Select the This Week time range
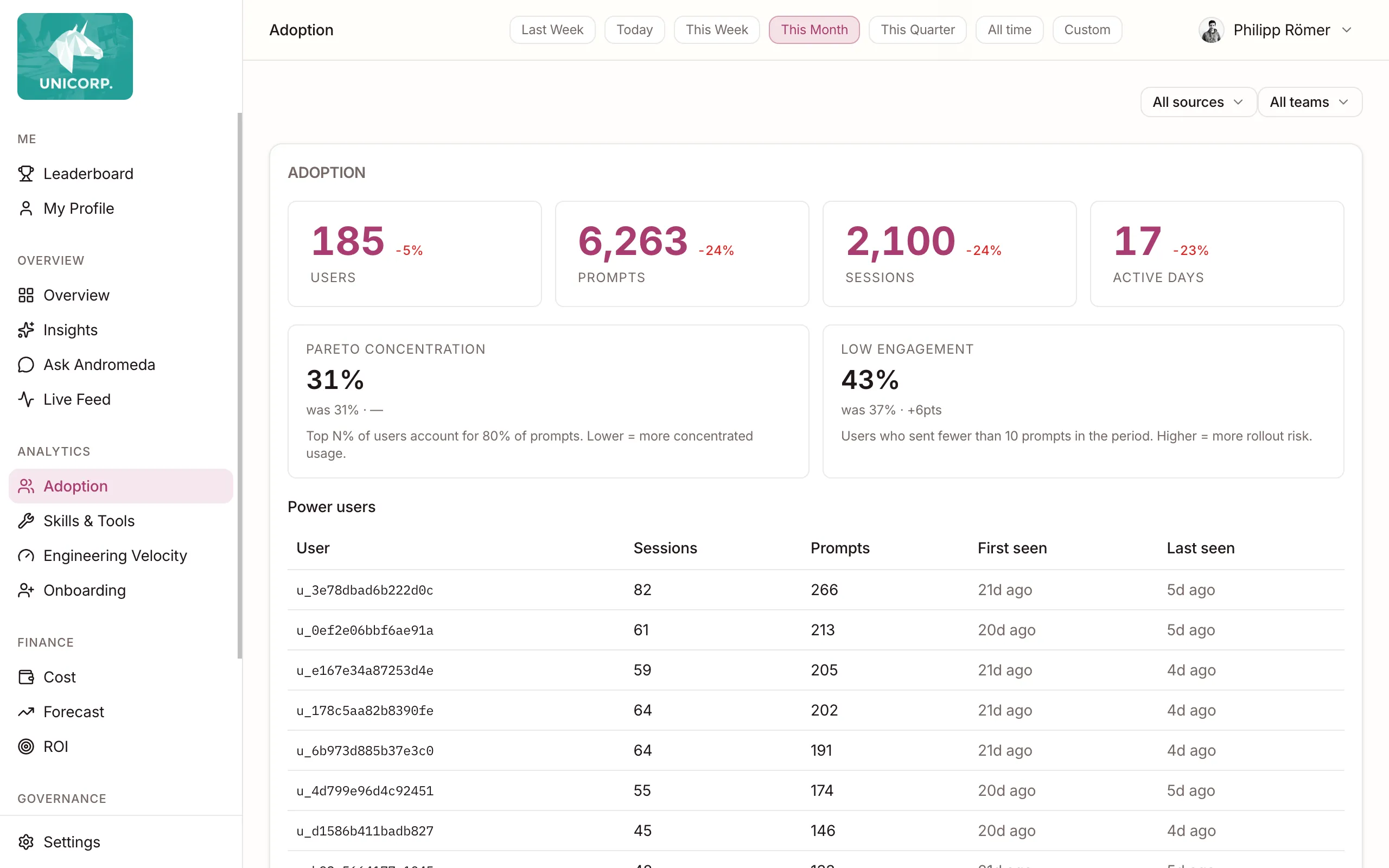Viewport: 1389px width, 868px height. [716, 30]
